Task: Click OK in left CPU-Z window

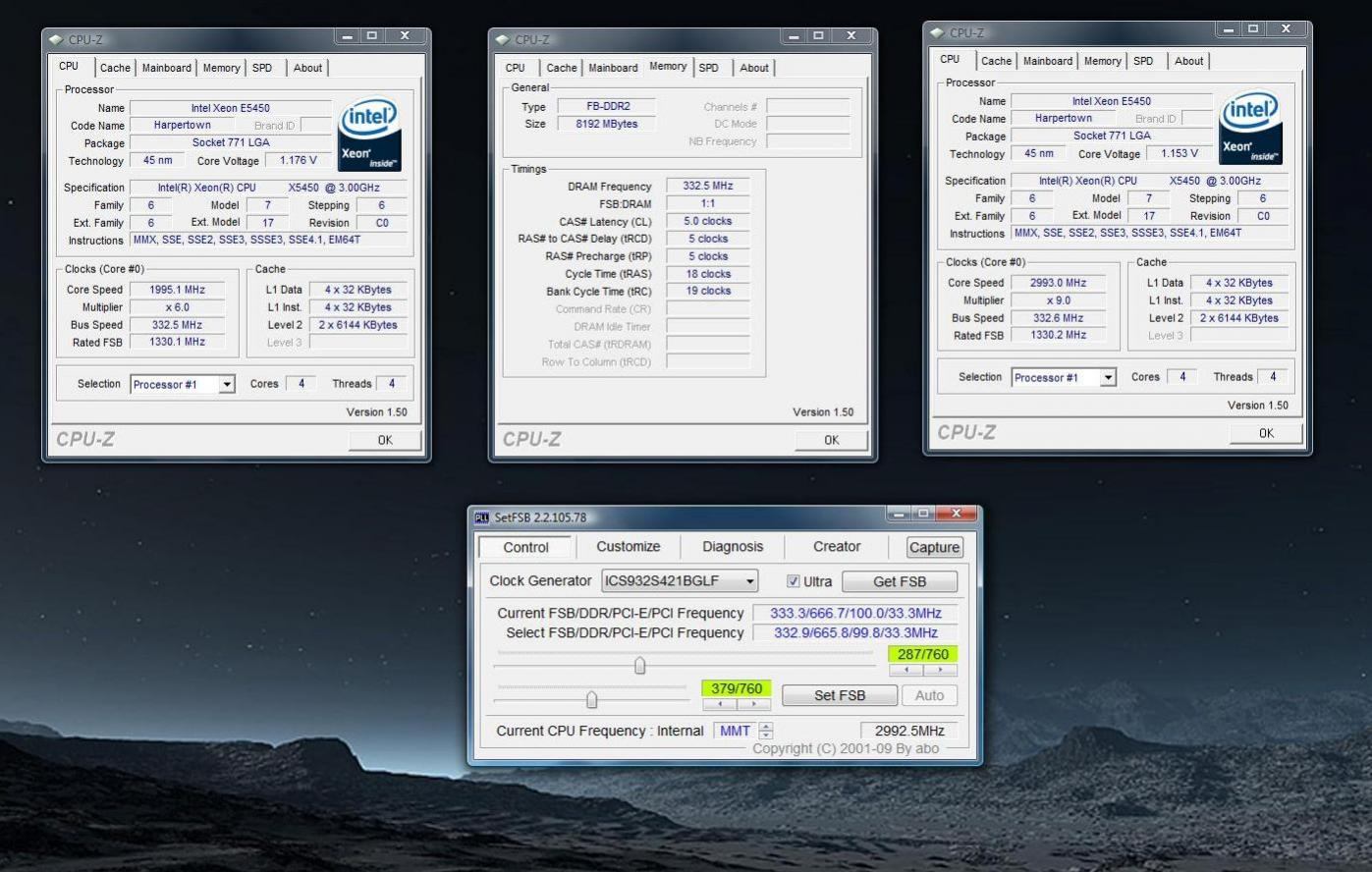Action: (385, 440)
